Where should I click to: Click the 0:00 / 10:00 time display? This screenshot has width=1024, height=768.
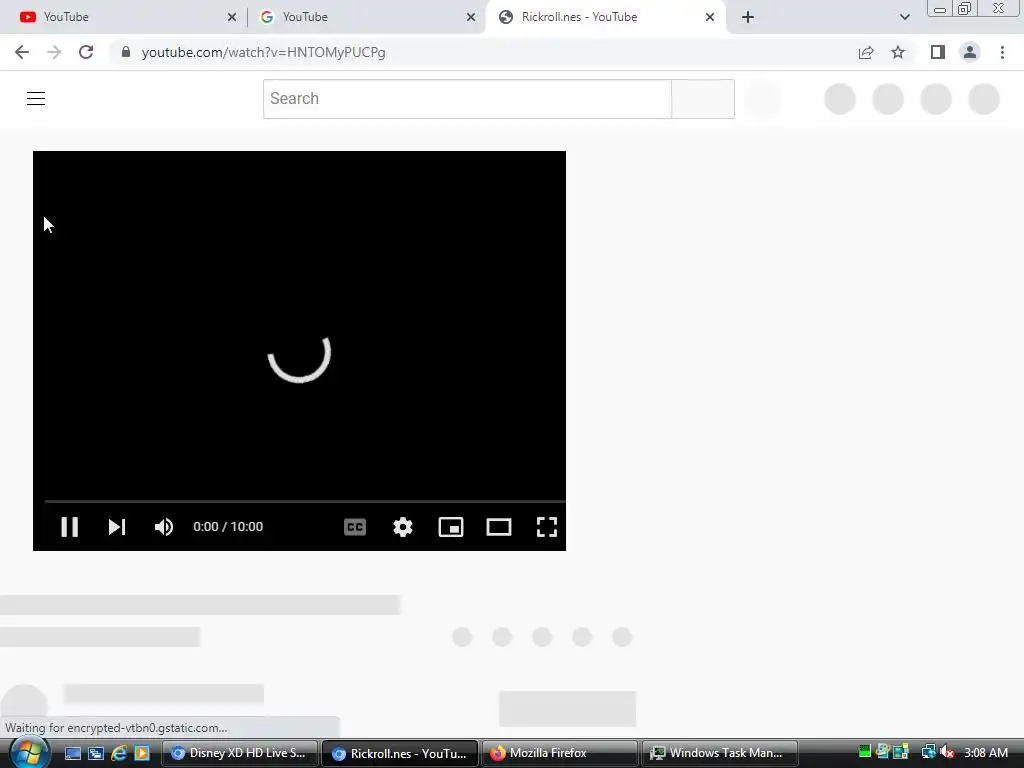point(228,527)
